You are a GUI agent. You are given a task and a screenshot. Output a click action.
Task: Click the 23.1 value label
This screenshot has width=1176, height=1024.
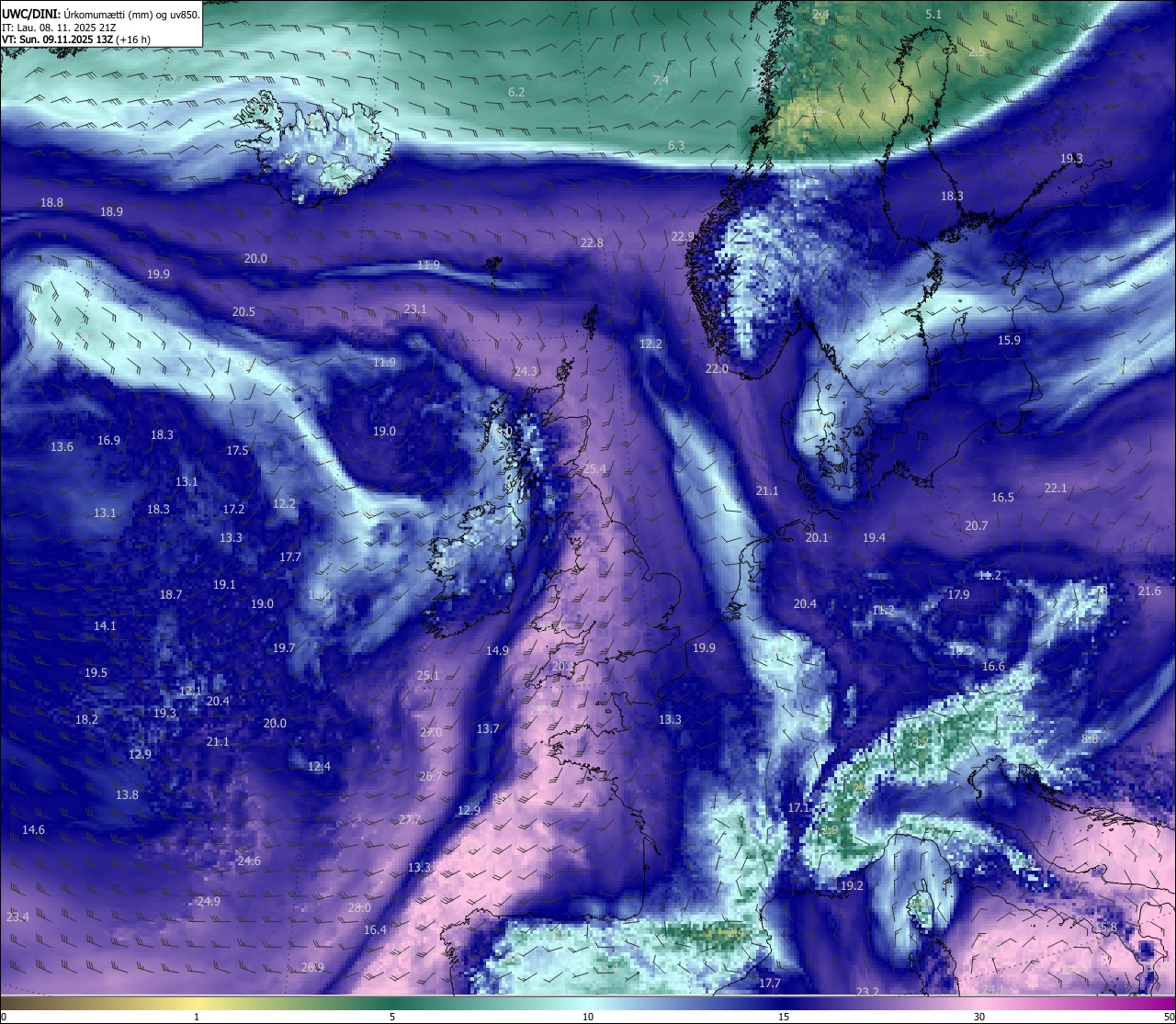point(415,309)
